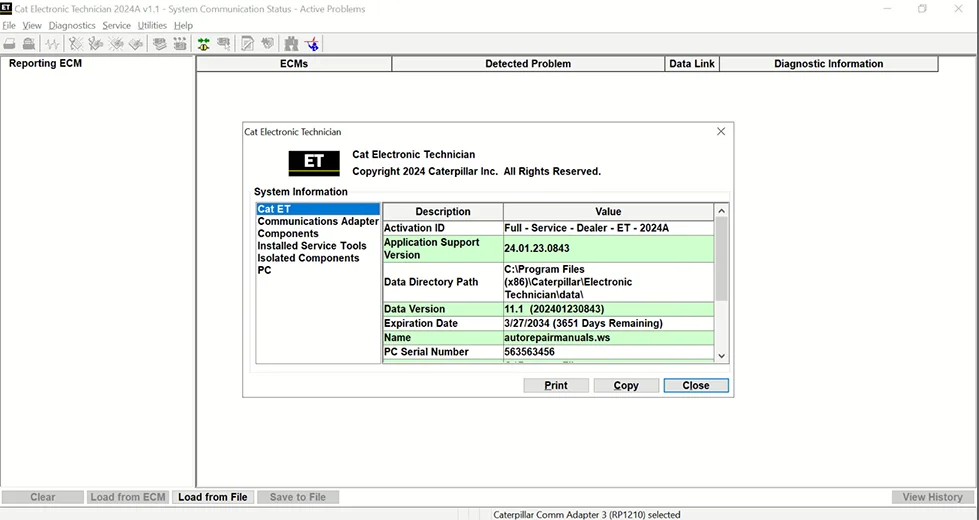Click the notepad with pencil toolbar icon
The image size is (979, 520).
click(x=247, y=44)
